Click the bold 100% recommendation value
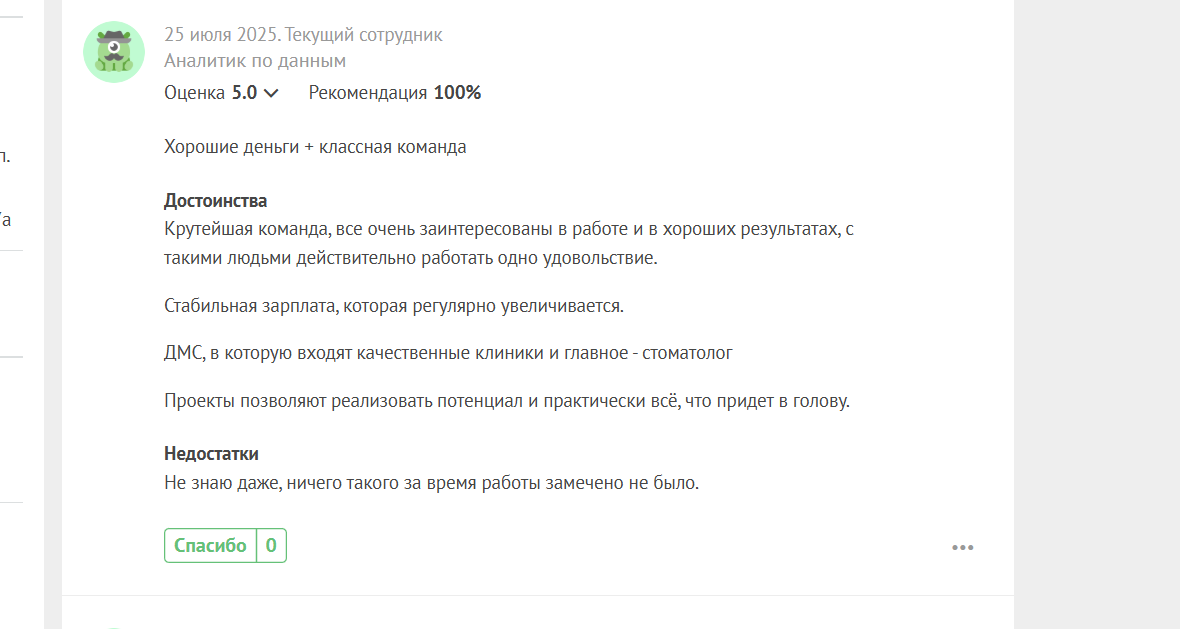 458,93
